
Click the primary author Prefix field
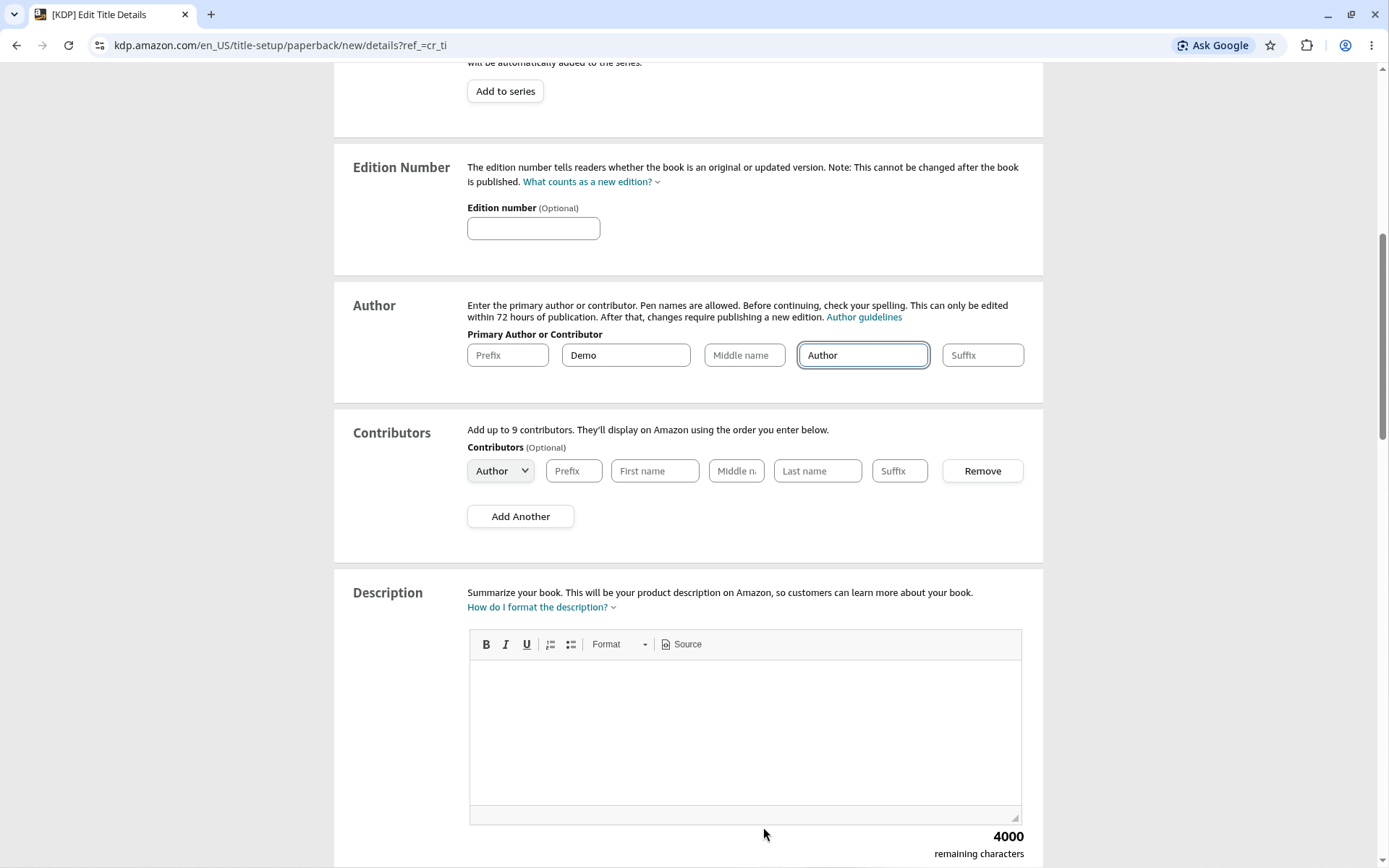(508, 355)
